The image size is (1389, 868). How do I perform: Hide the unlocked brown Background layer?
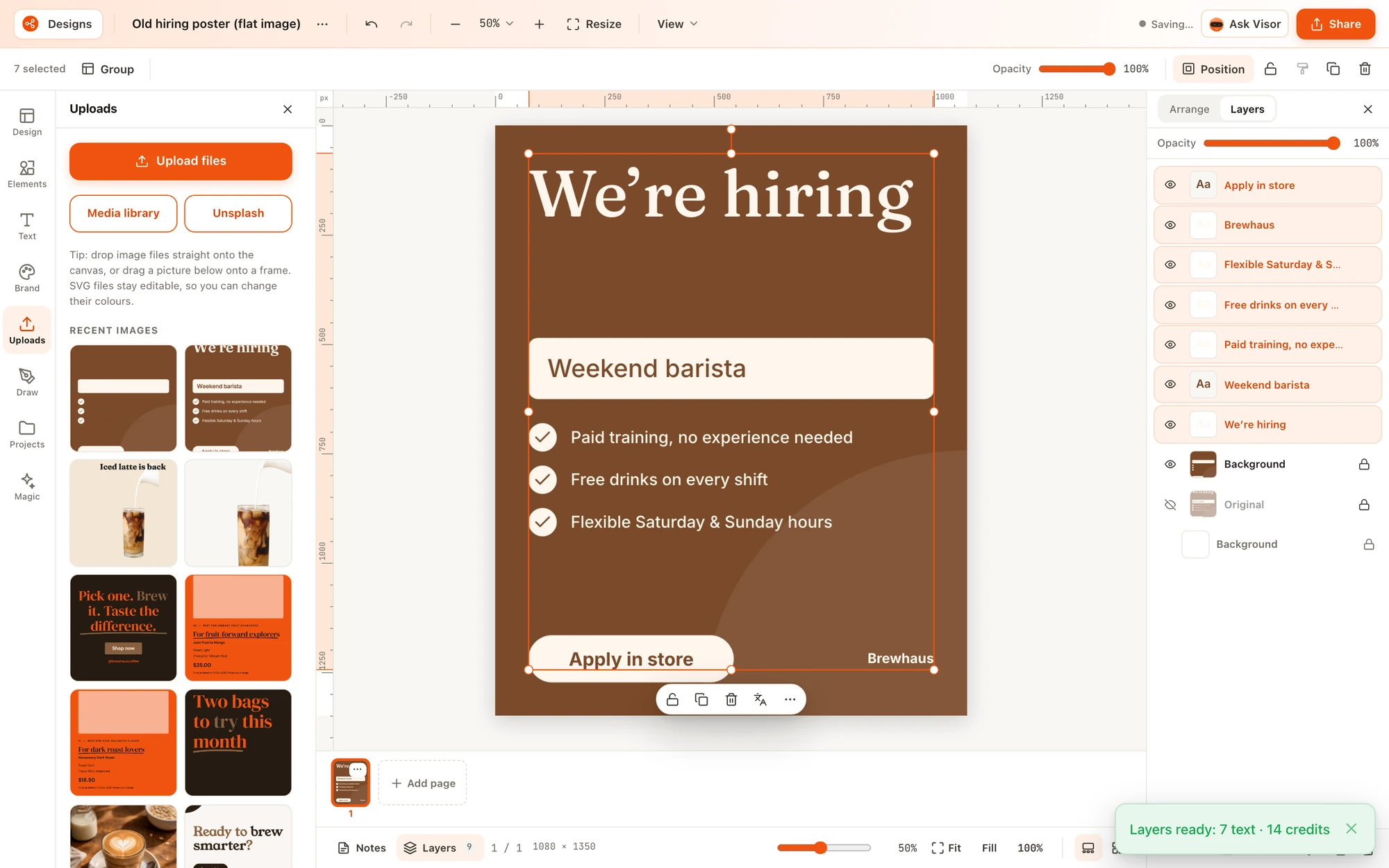(1170, 464)
